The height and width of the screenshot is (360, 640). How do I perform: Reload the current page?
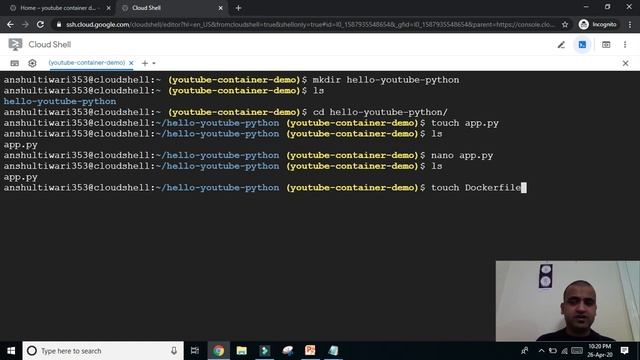pos(40,24)
